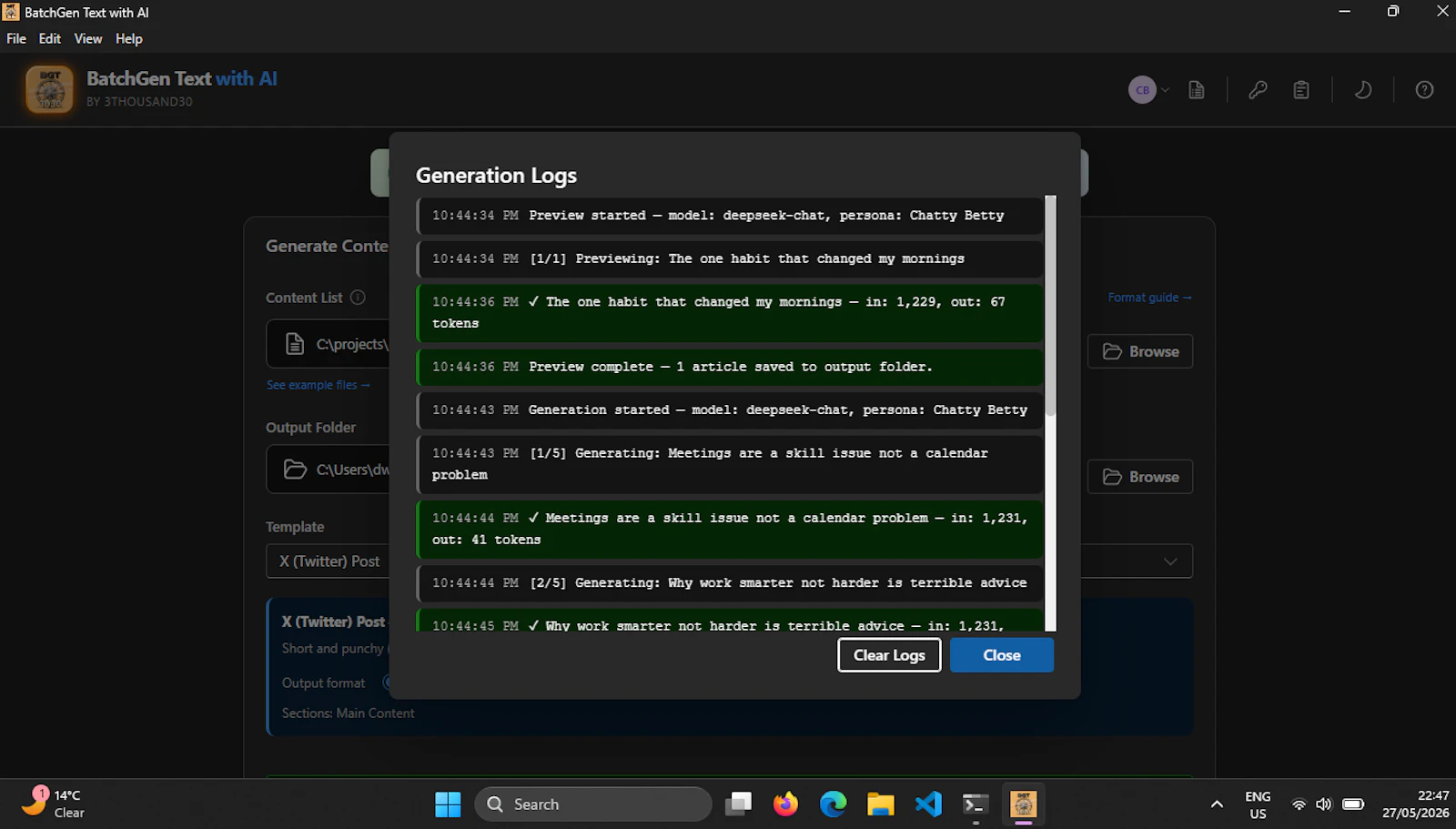The height and width of the screenshot is (829, 1456).
Task: Open the Edit menu
Action: point(50,38)
